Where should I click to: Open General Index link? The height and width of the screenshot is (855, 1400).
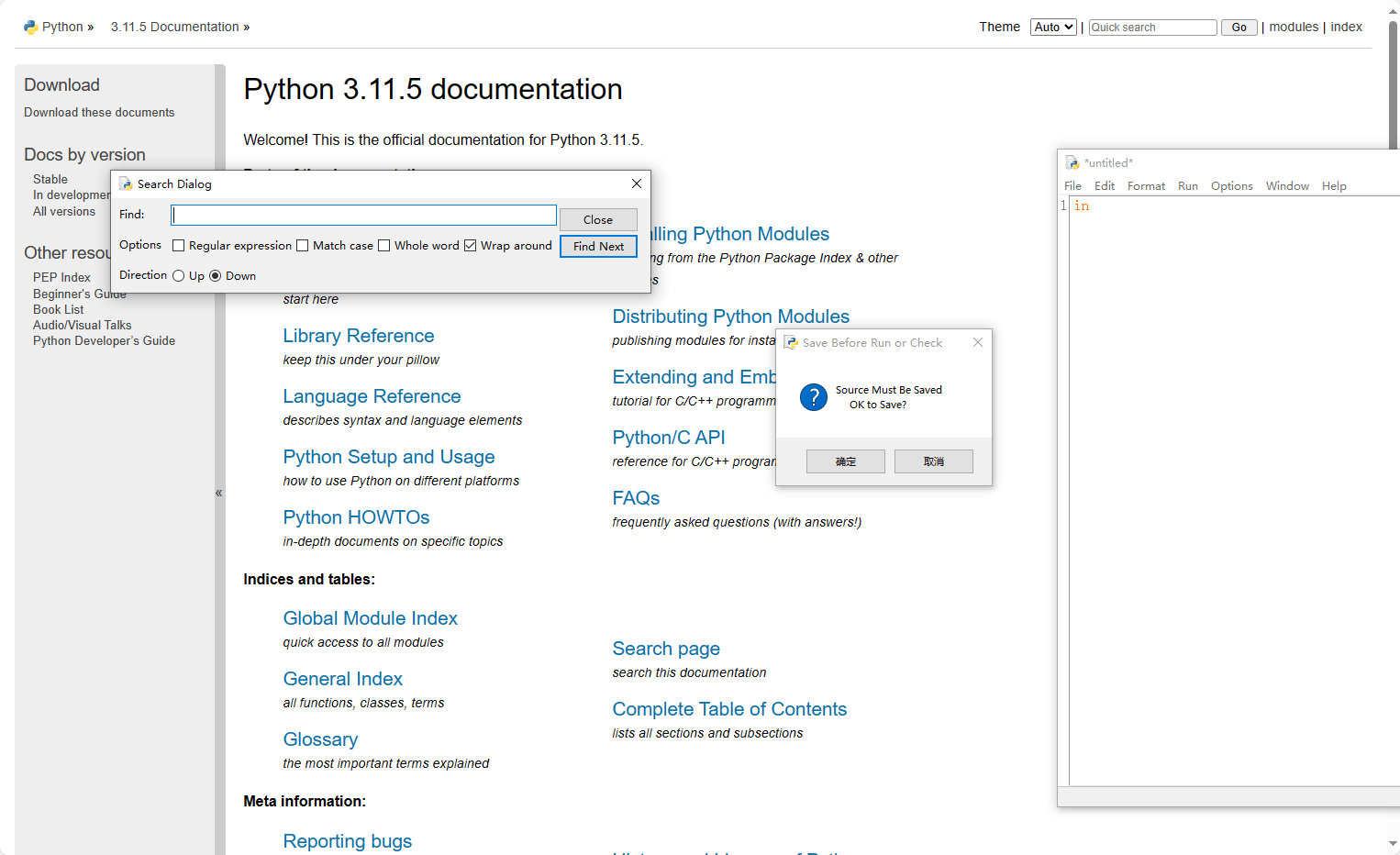[343, 679]
